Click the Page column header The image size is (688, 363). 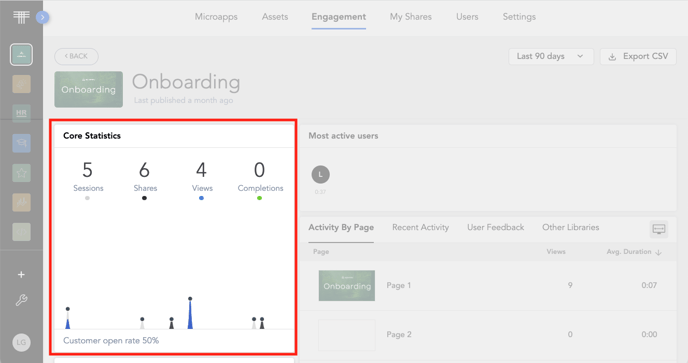321,252
